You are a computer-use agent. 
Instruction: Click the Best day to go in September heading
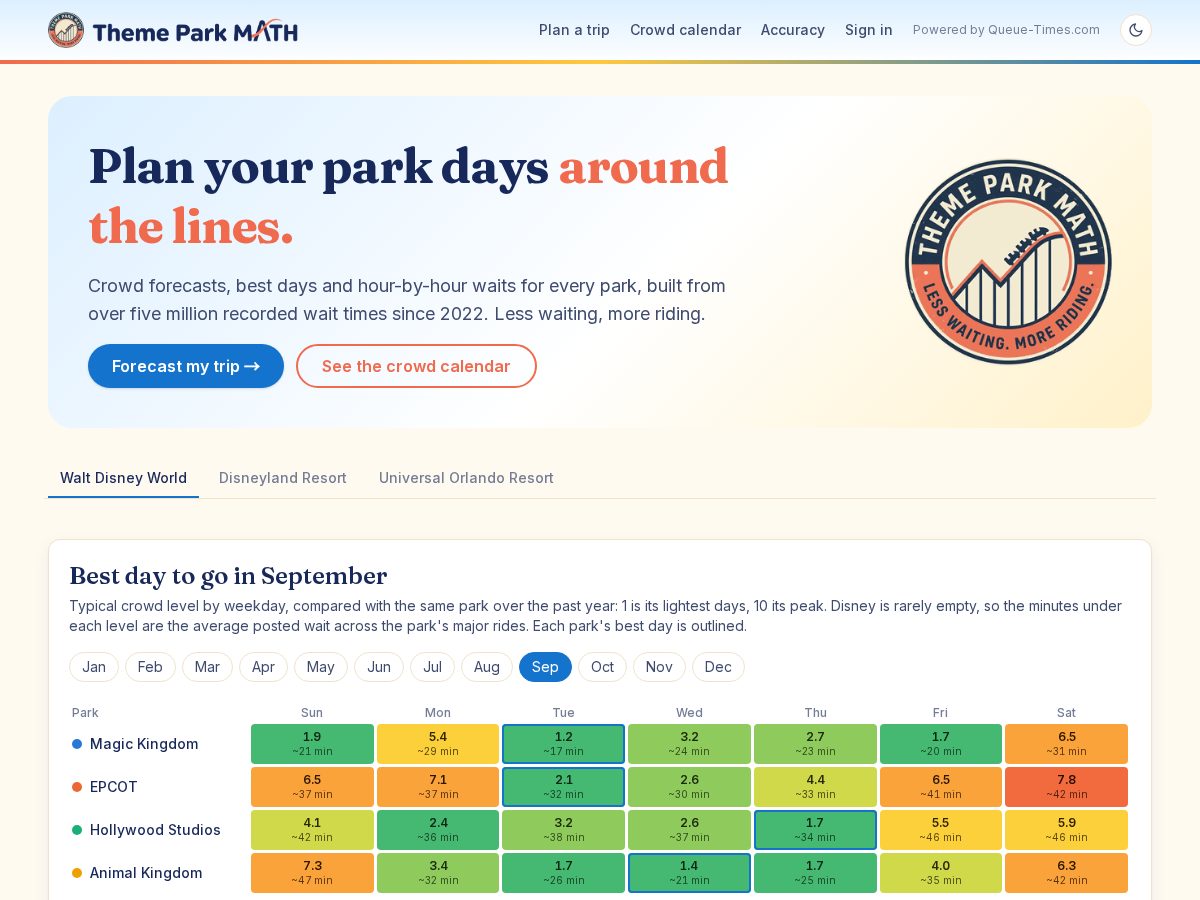click(228, 576)
